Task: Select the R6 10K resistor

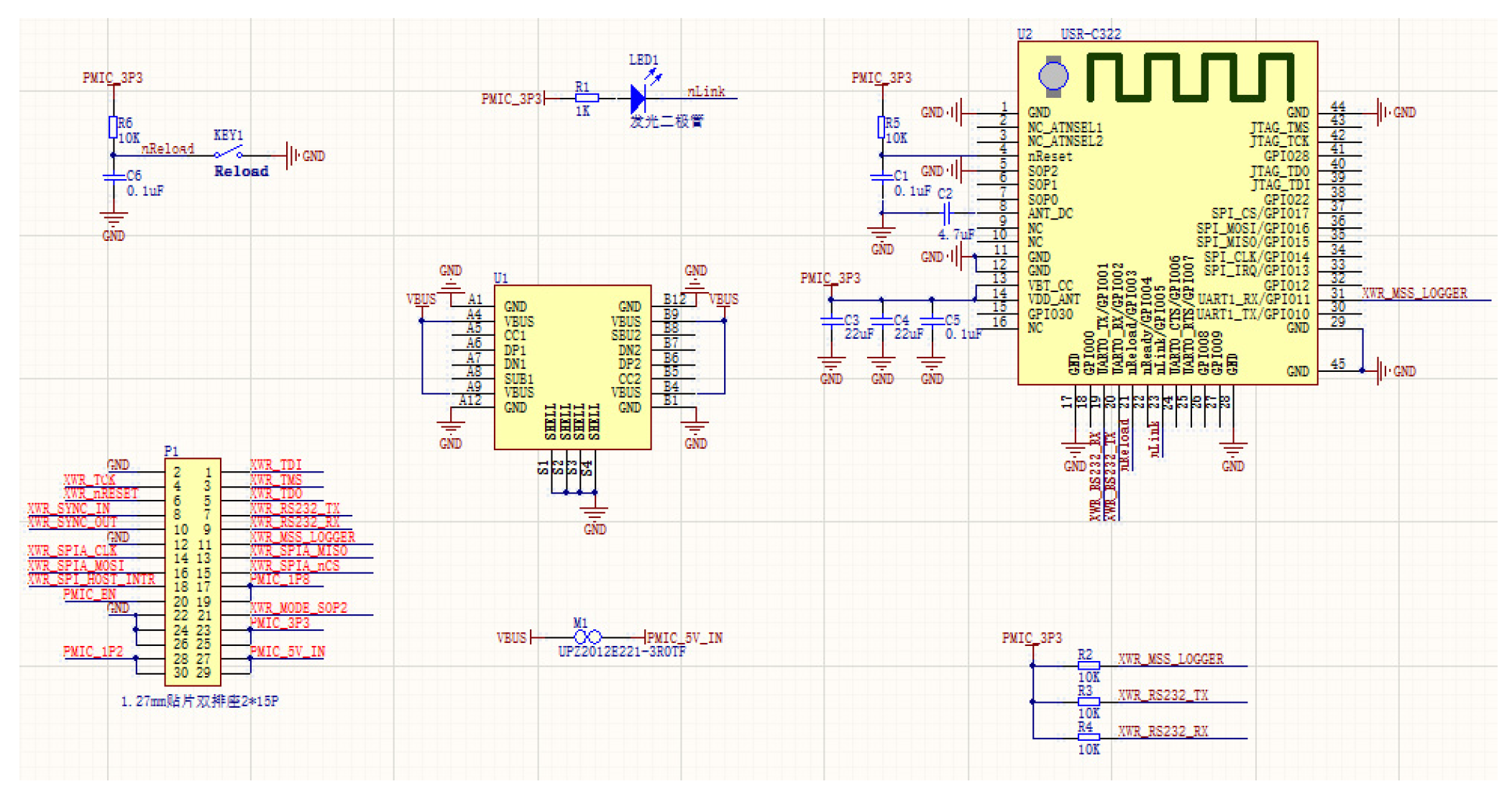Action: pyautogui.click(x=113, y=127)
